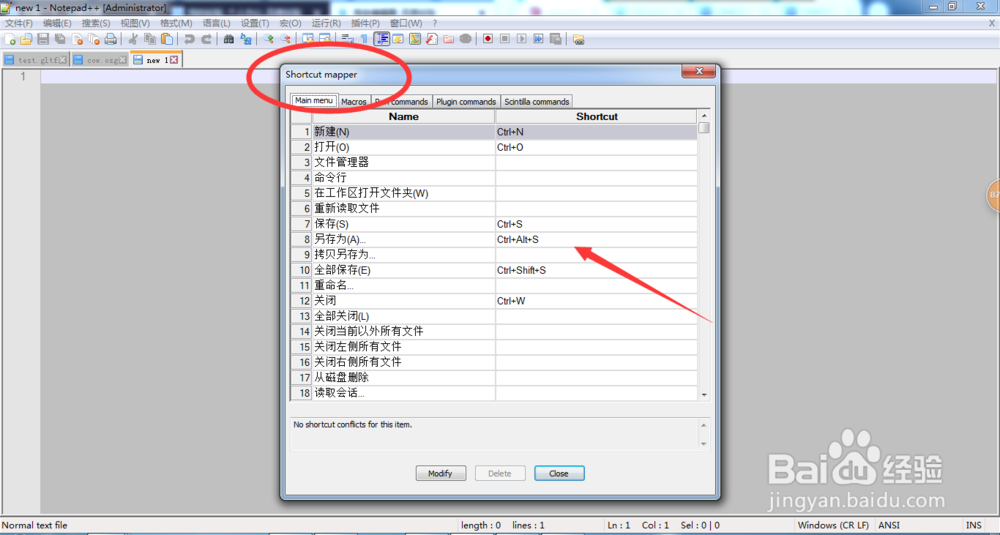Select the 打开(O) row
The image size is (1000, 535).
click(x=494, y=147)
